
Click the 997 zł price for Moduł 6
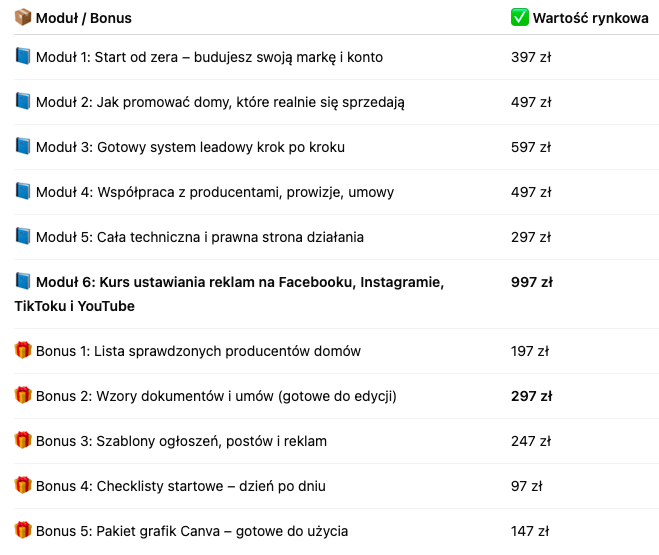(531, 282)
